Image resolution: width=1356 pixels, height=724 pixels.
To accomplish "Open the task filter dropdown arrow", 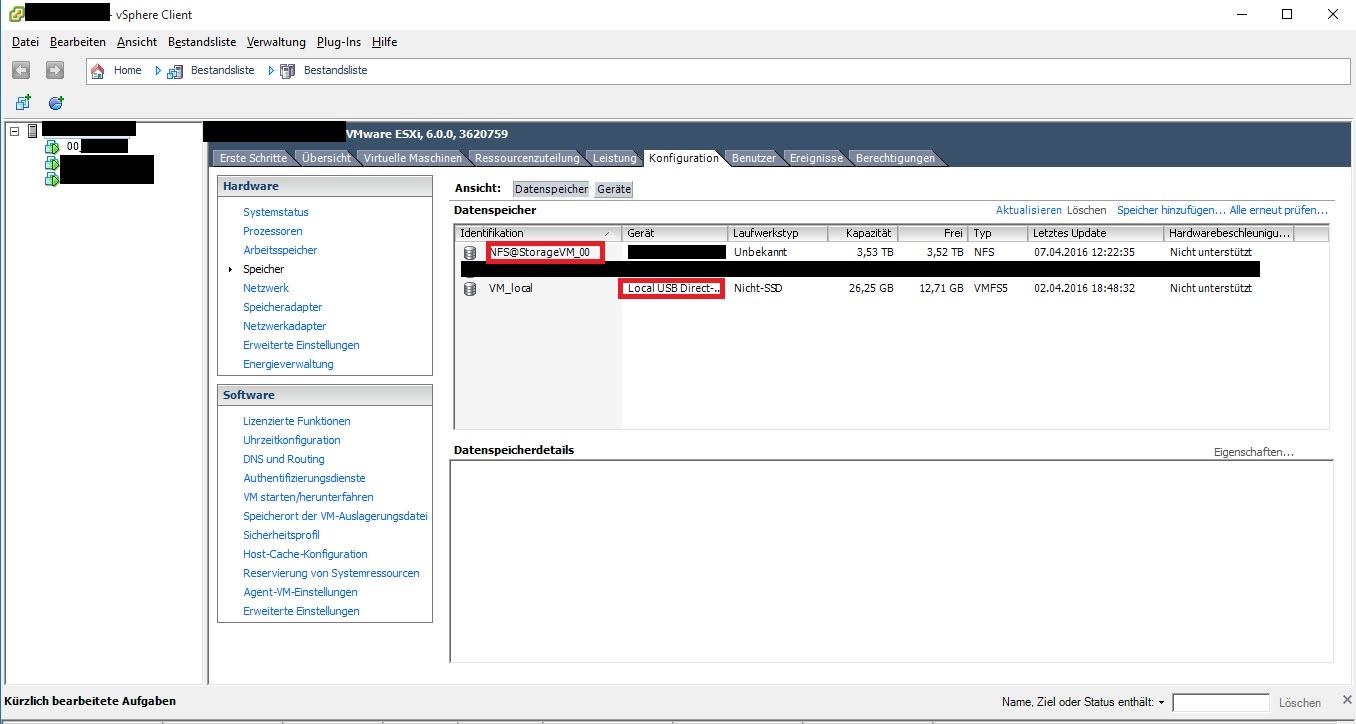I will coord(1161,703).
